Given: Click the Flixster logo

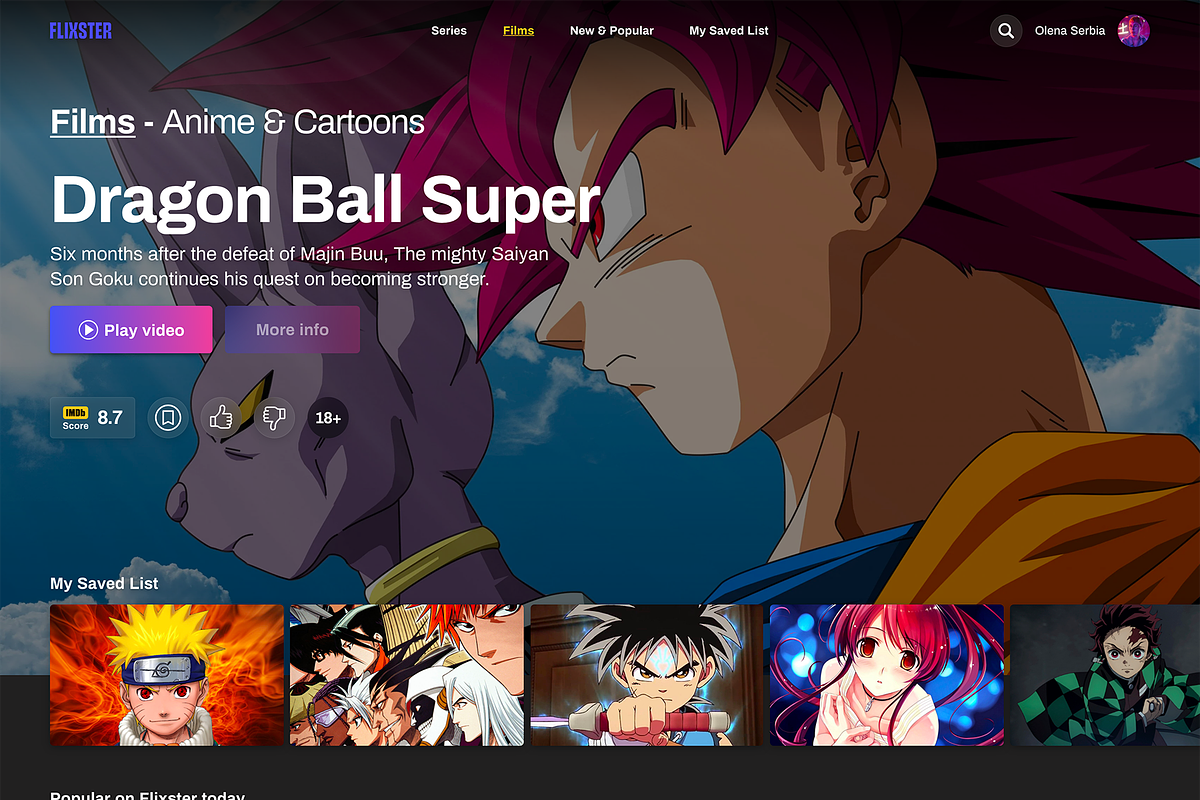Looking at the screenshot, I should tap(81, 31).
